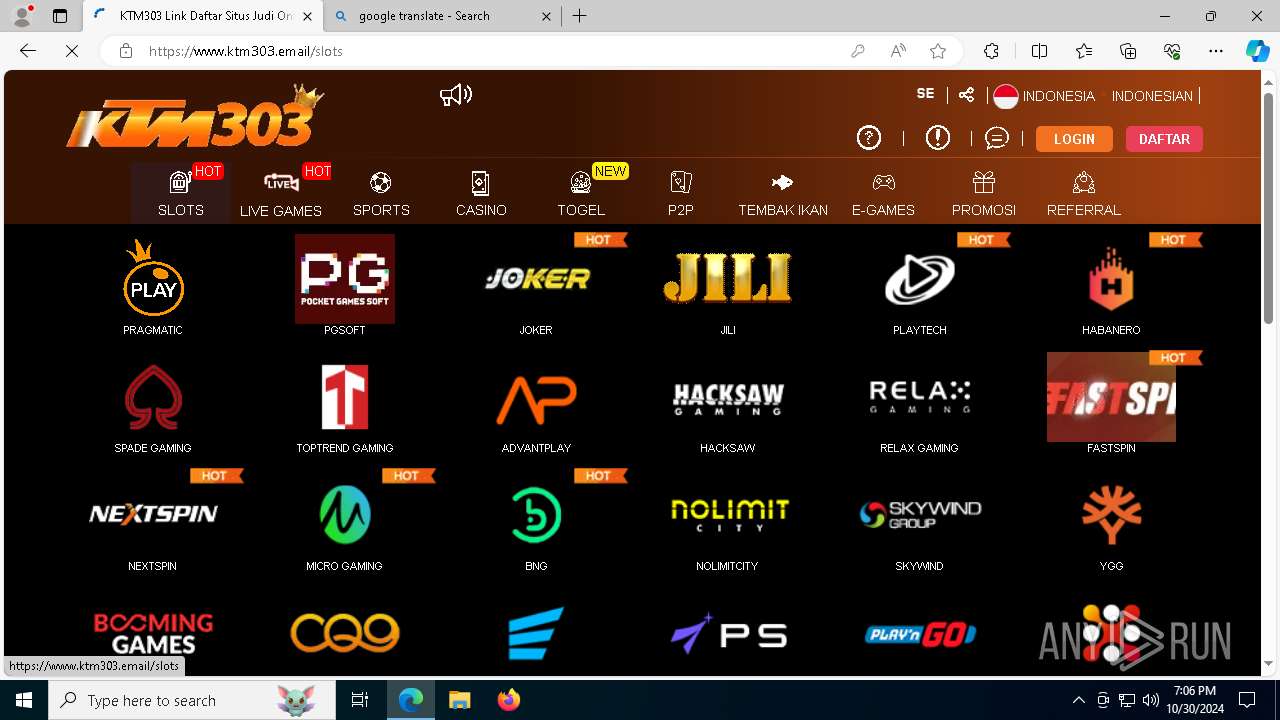Open the PS provider logo
This screenshot has height=720, width=1280.
pyautogui.click(x=729, y=633)
